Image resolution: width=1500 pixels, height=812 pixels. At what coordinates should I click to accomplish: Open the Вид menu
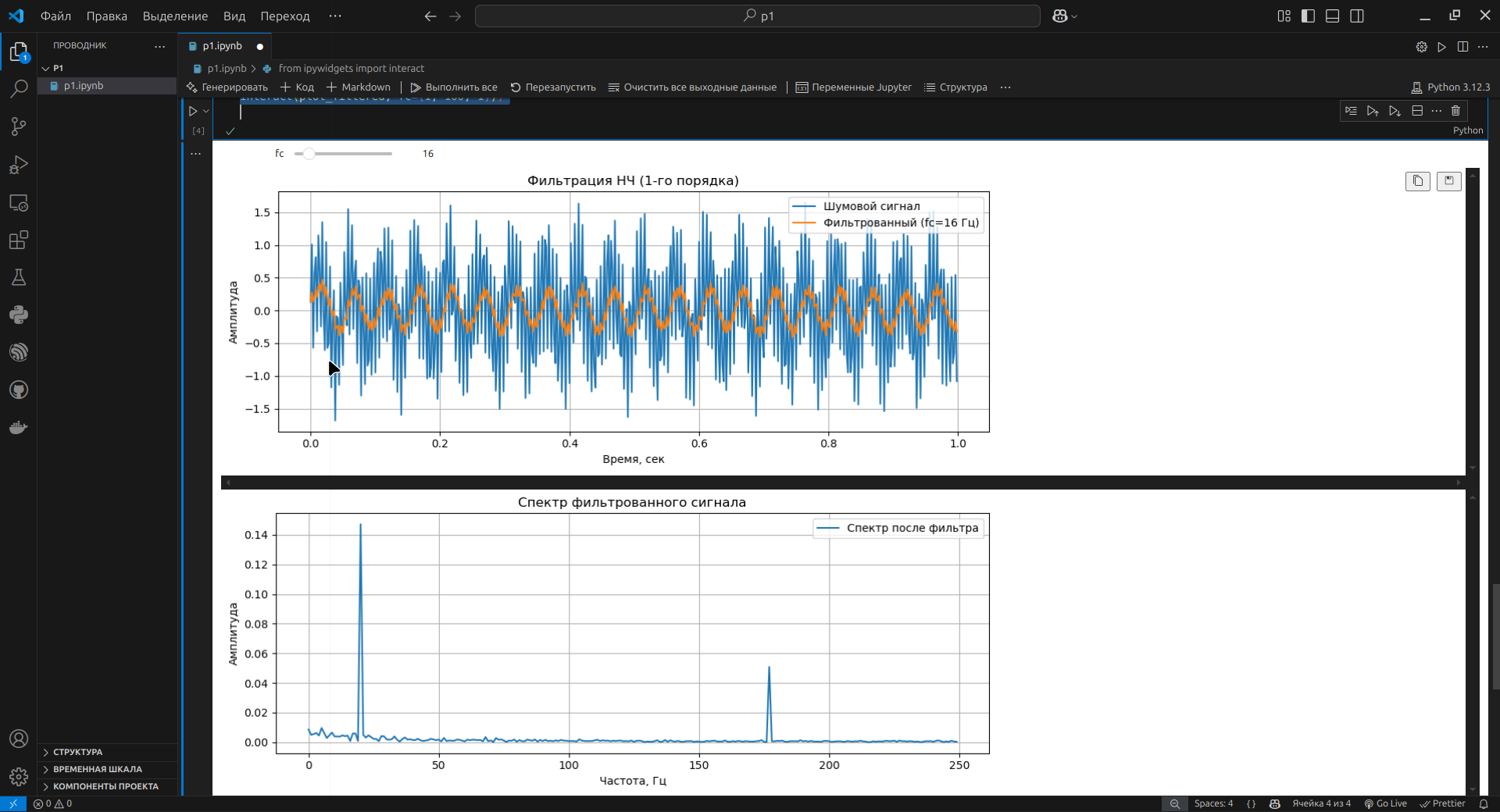coord(234,16)
